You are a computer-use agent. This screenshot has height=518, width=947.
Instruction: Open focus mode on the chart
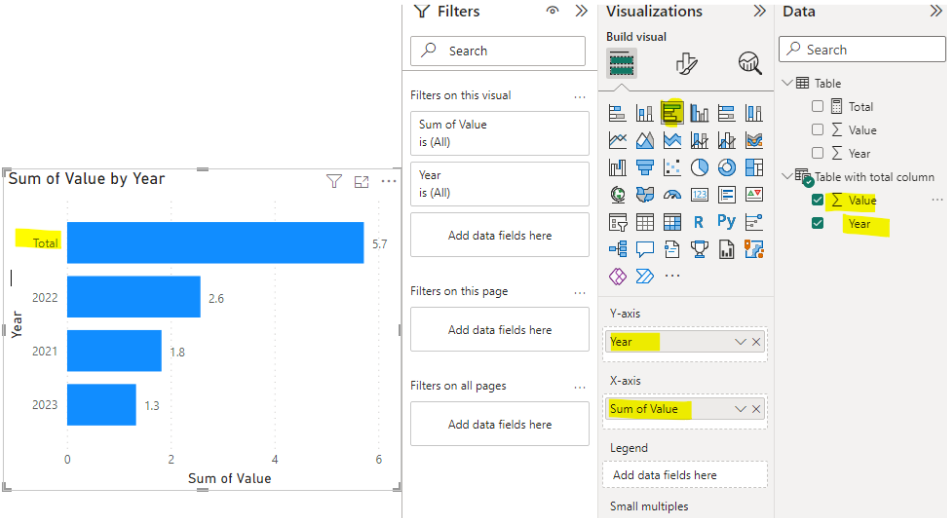tap(361, 181)
